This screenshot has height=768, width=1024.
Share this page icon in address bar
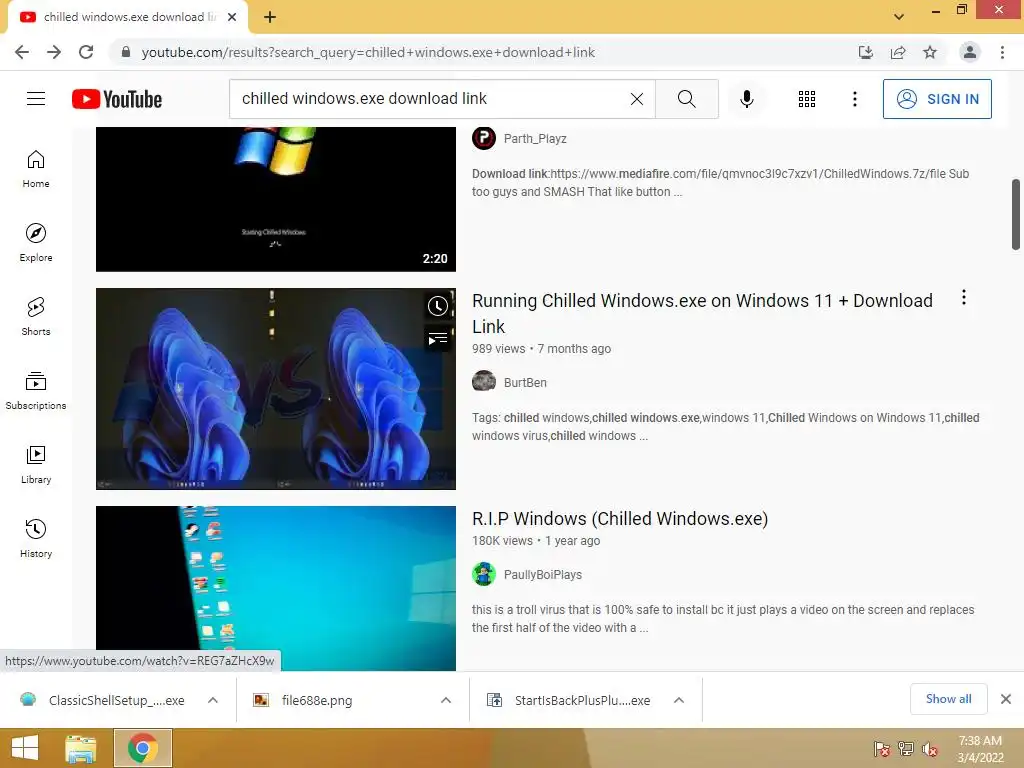point(898,52)
